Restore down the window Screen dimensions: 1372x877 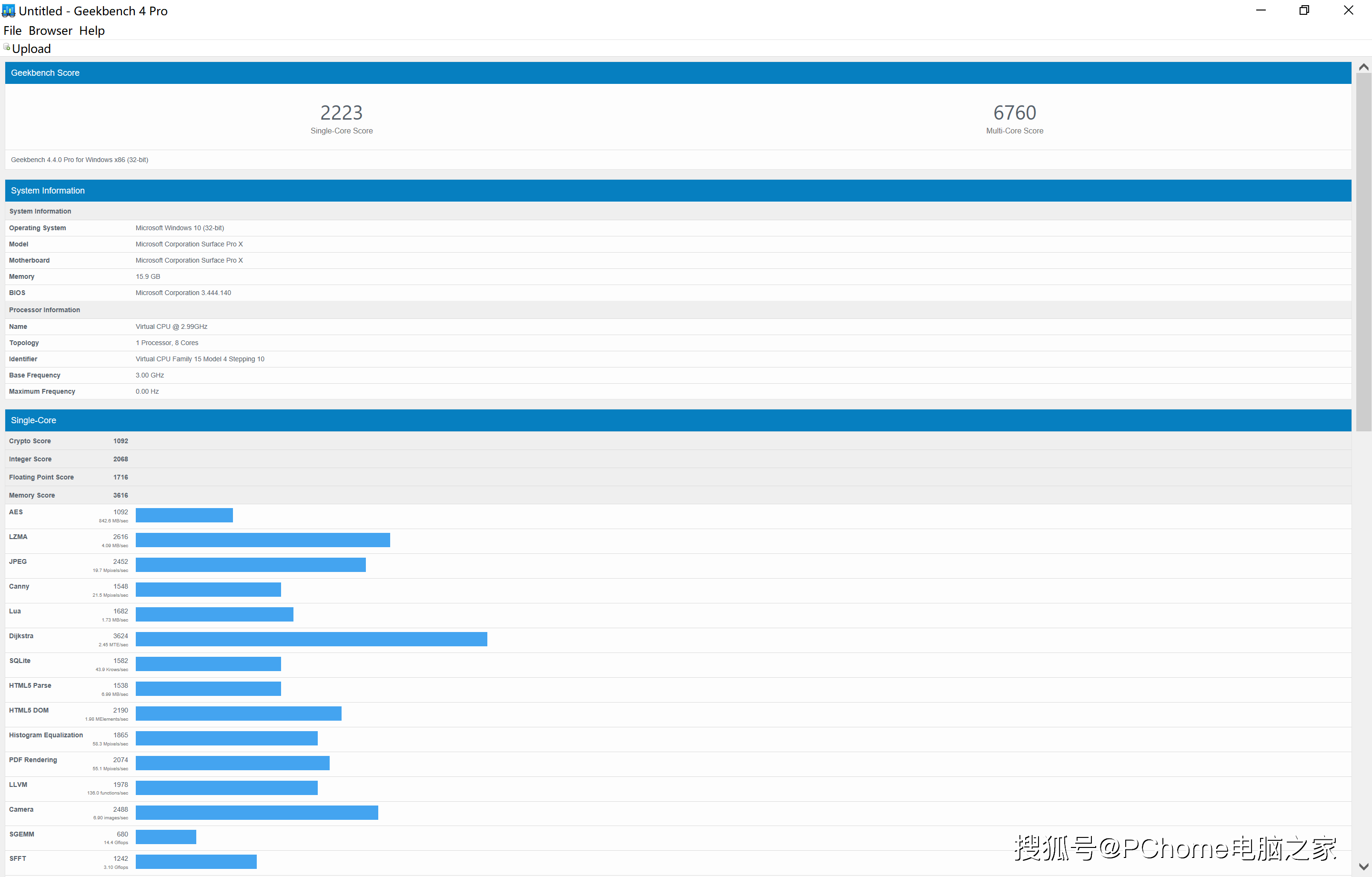tap(1303, 10)
